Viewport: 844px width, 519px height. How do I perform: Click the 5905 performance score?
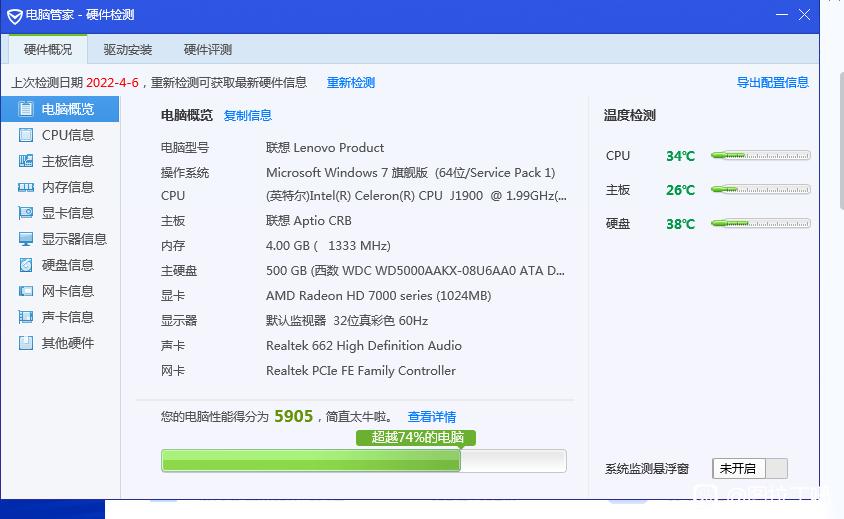tap(293, 416)
